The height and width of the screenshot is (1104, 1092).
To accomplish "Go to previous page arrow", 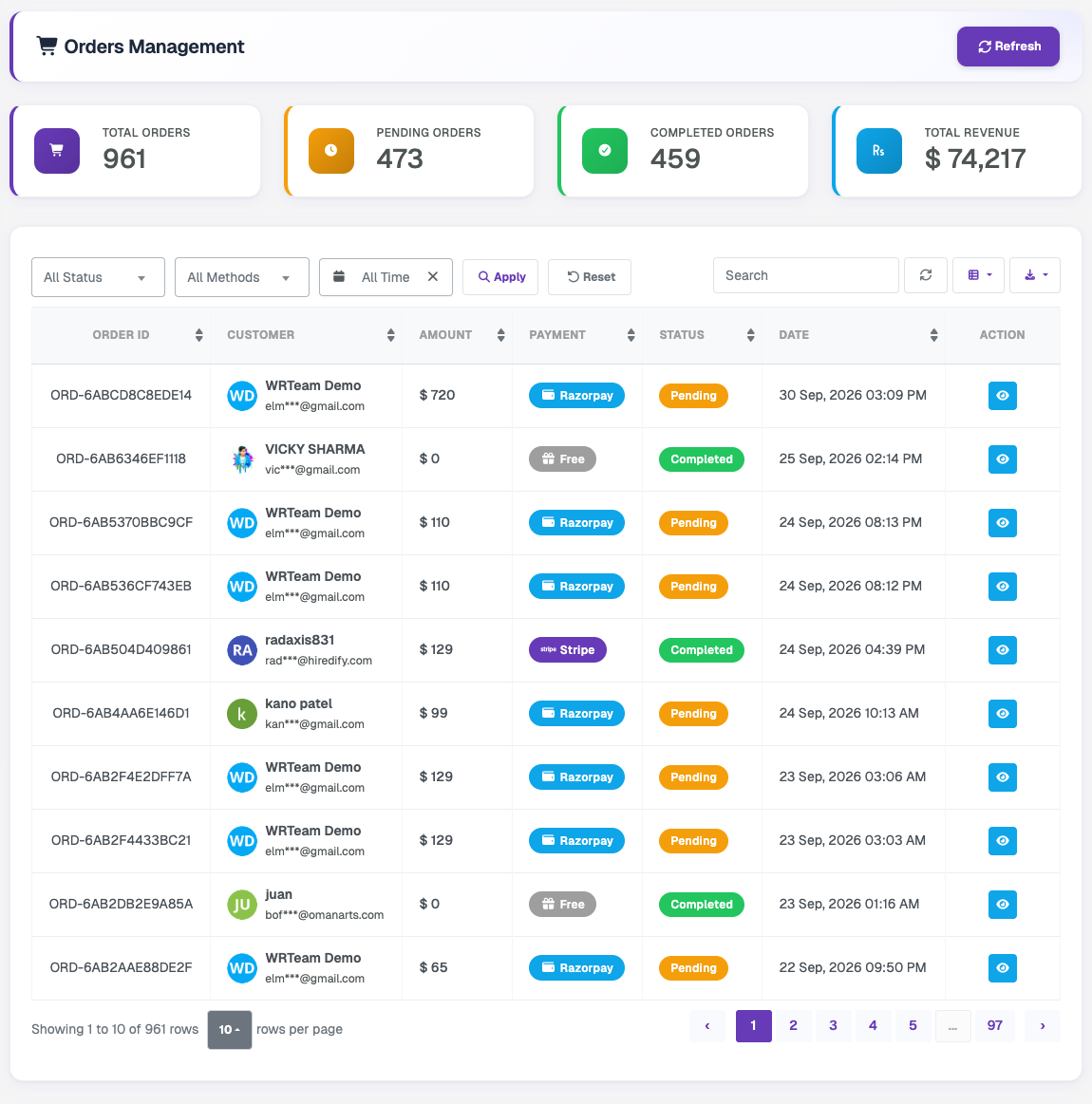I will click(707, 1026).
